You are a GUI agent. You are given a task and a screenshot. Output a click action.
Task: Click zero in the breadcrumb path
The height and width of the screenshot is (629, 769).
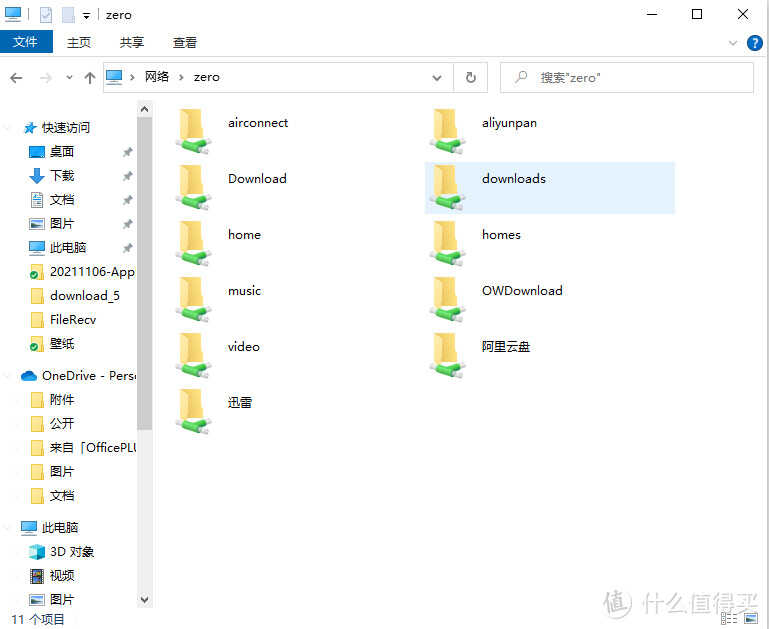tap(206, 77)
